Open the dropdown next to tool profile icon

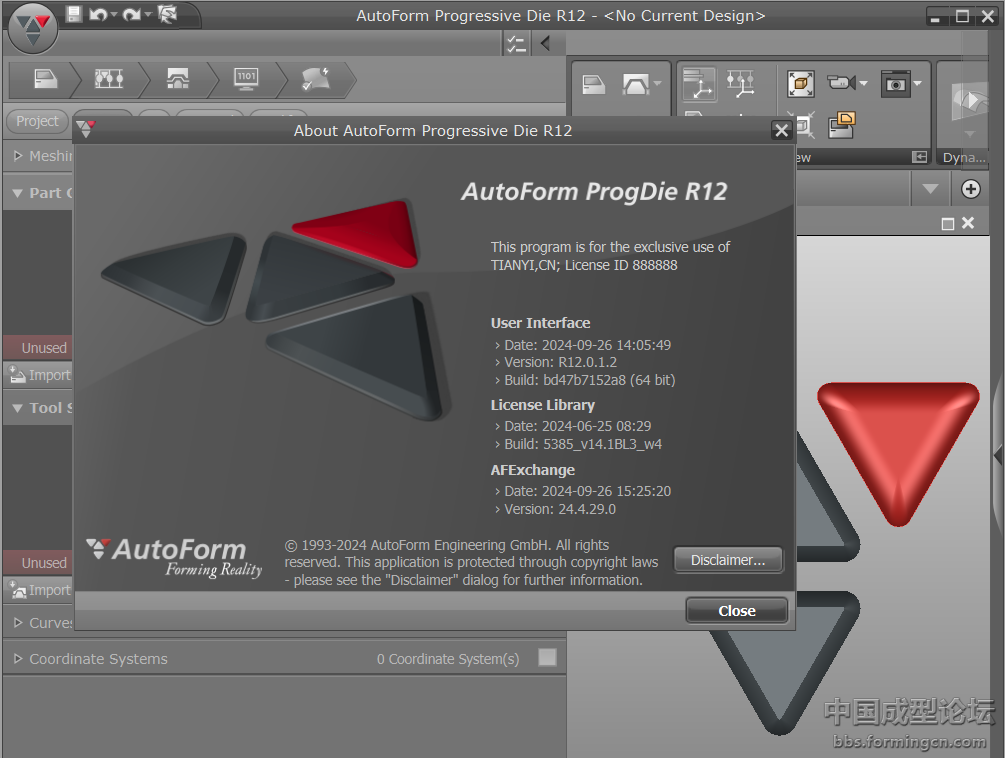pos(658,83)
